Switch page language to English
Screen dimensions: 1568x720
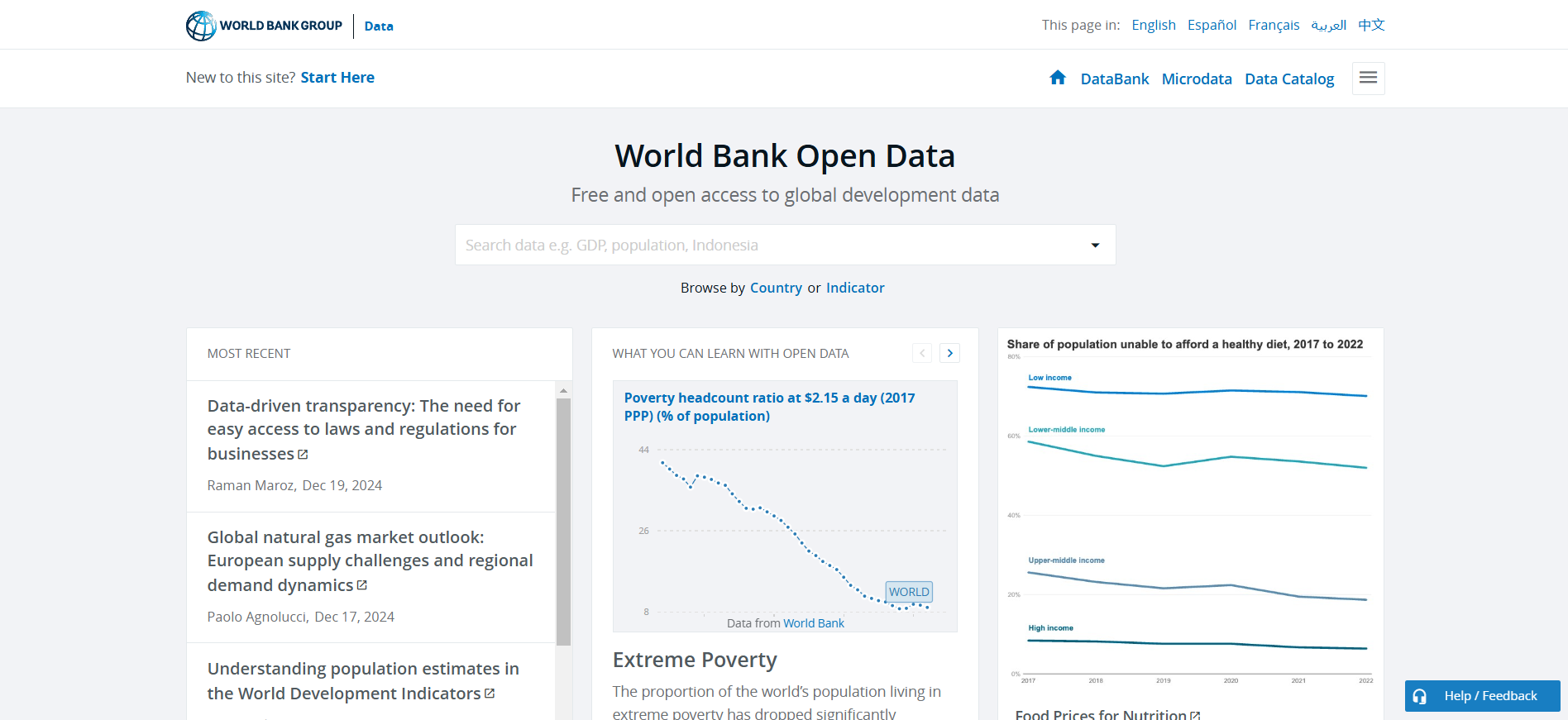click(x=1154, y=25)
